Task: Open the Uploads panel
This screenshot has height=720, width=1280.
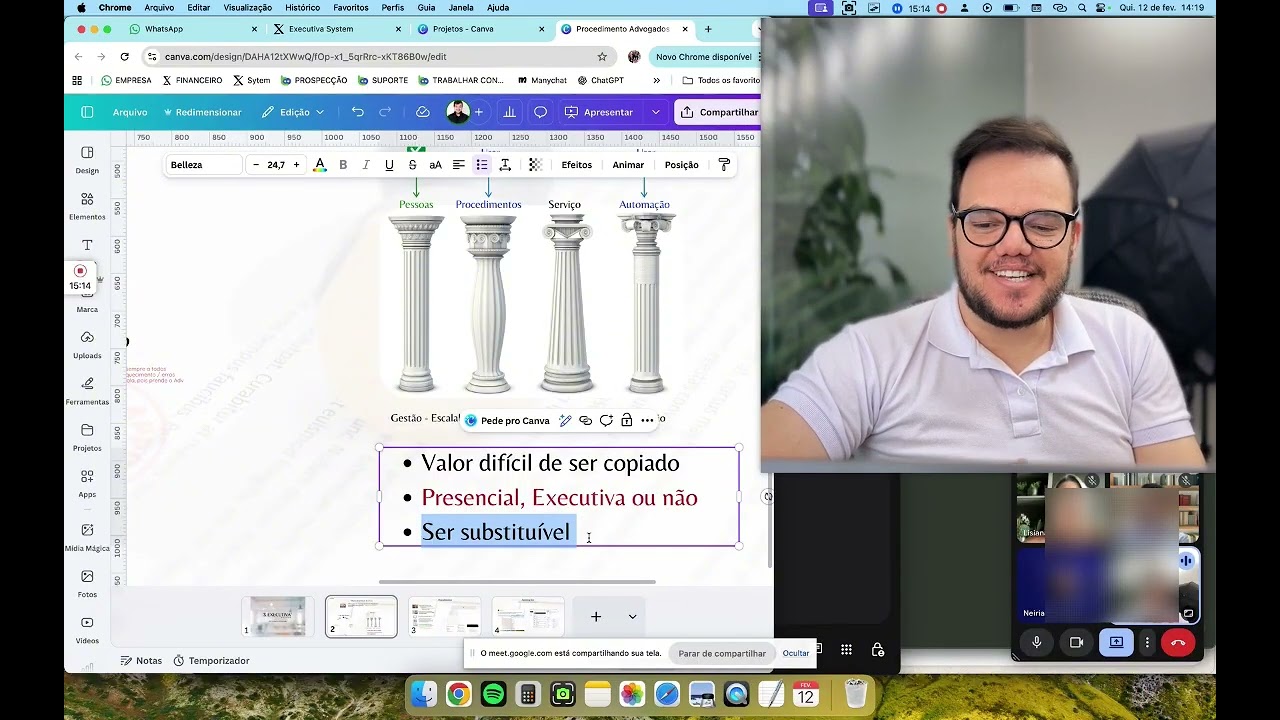Action: click(87, 344)
